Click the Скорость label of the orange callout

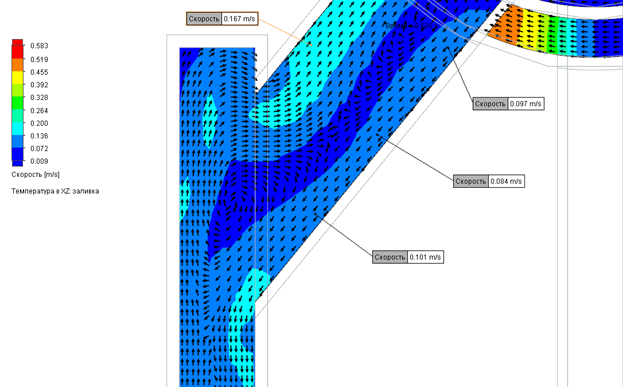point(204,19)
